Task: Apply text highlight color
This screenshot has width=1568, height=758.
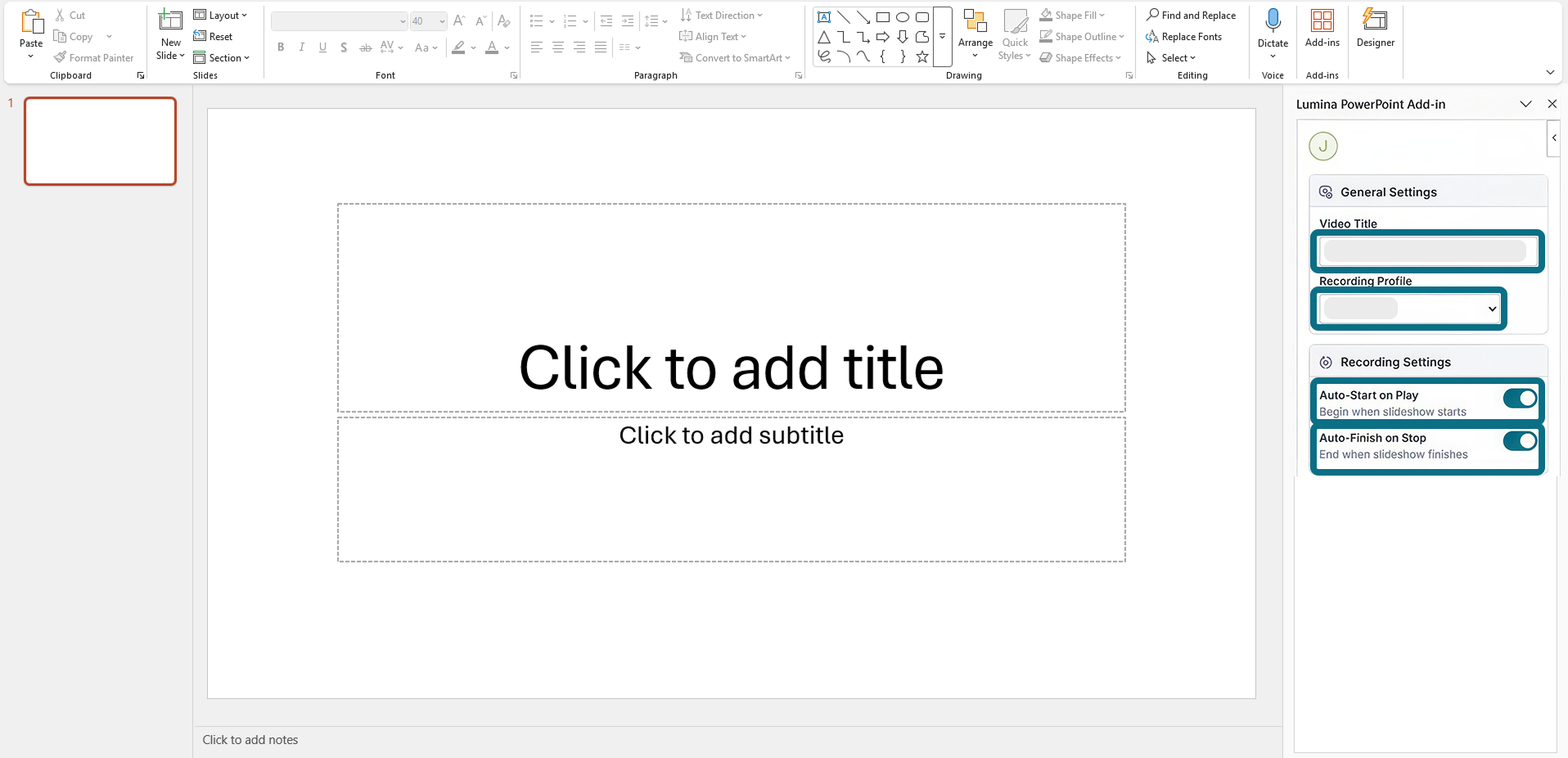Action: (x=458, y=47)
